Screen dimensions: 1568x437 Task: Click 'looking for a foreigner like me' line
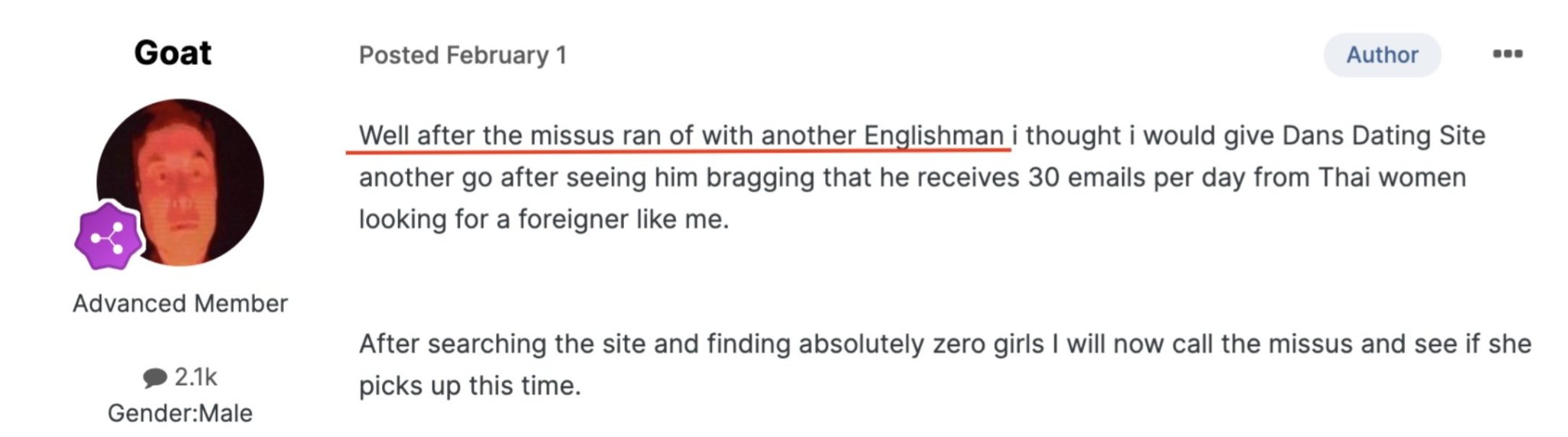544,219
